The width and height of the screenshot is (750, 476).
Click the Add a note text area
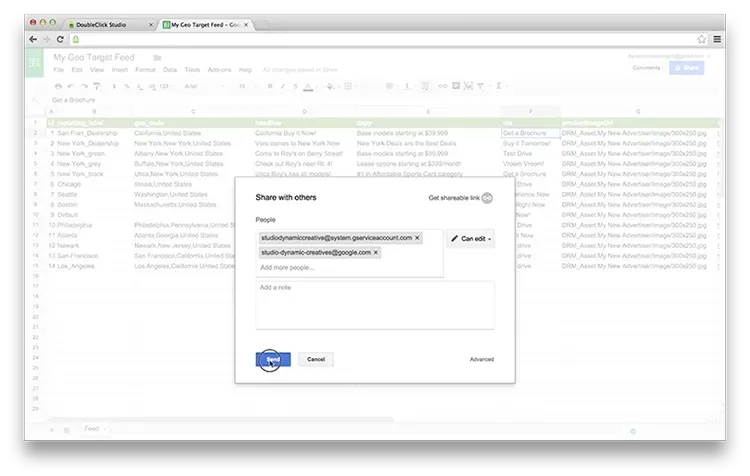pos(375,305)
